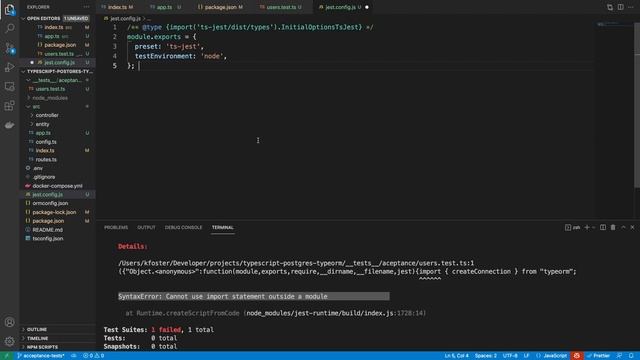This screenshot has height=360, width=640.
Task: Open the Search view in activity bar
Action: [x=9, y=28]
